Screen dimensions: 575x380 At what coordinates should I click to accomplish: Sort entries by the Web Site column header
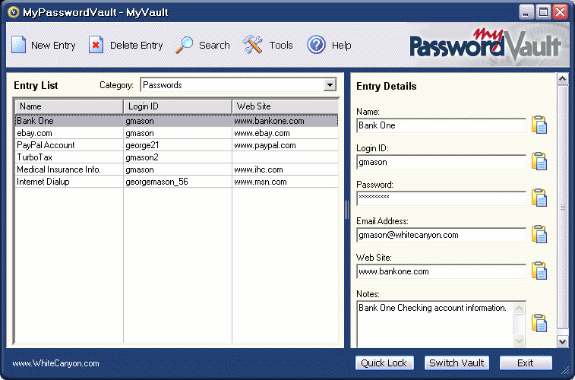pyautogui.click(x=285, y=106)
